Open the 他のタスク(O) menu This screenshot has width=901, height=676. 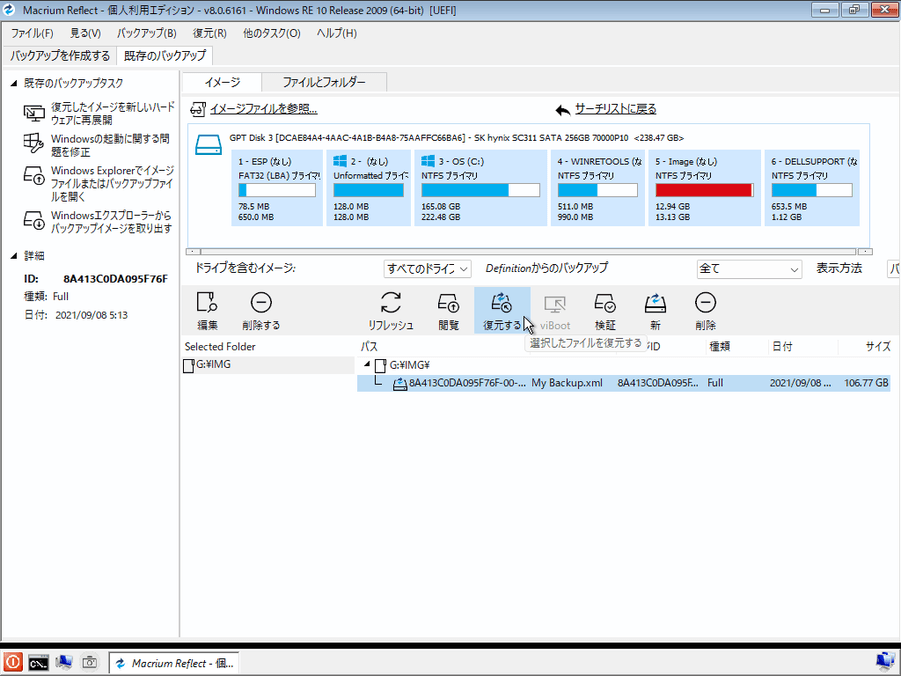[x=272, y=33]
